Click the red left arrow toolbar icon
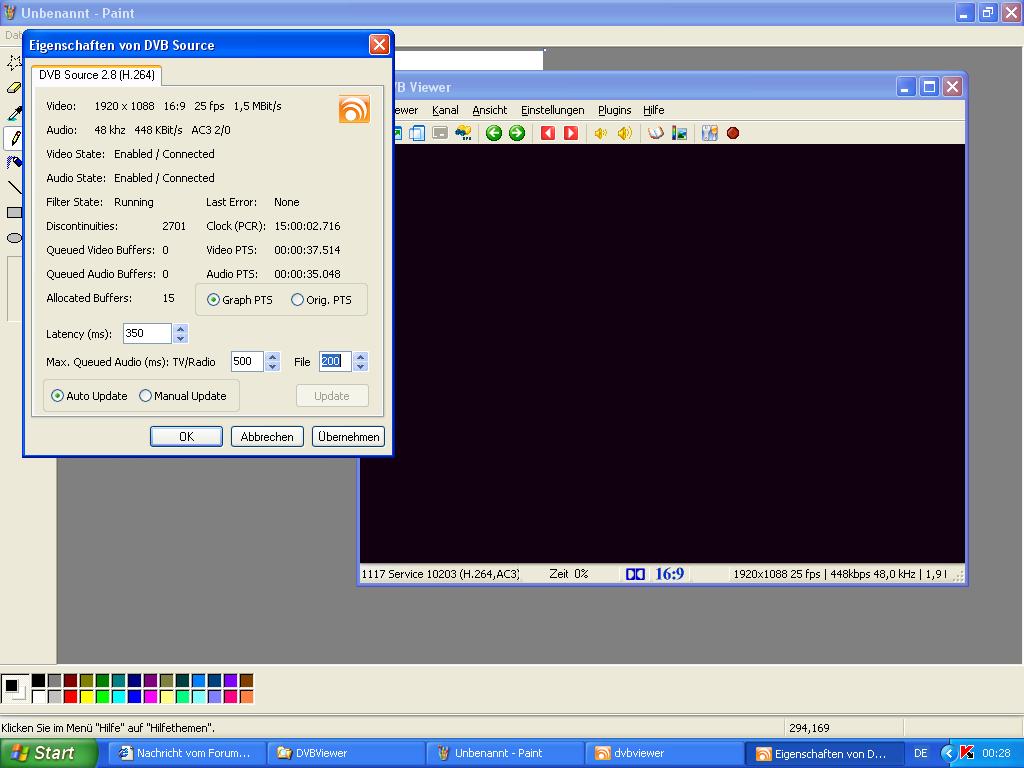 coord(548,133)
